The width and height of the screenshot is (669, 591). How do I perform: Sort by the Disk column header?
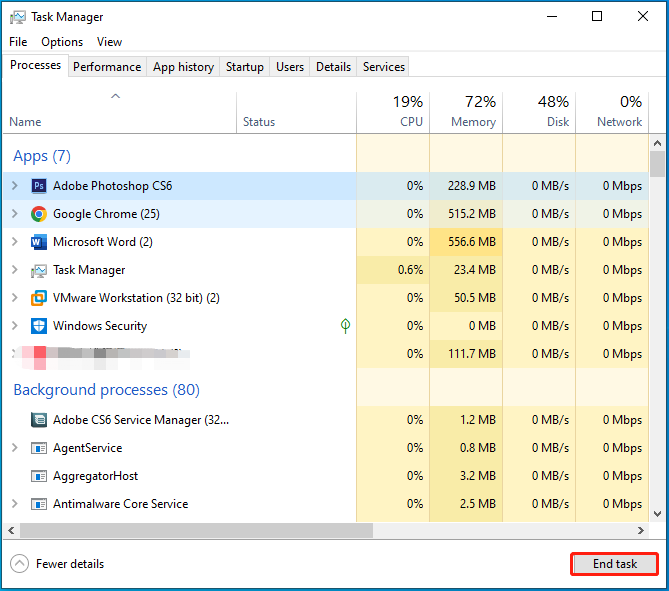pyautogui.click(x=539, y=113)
